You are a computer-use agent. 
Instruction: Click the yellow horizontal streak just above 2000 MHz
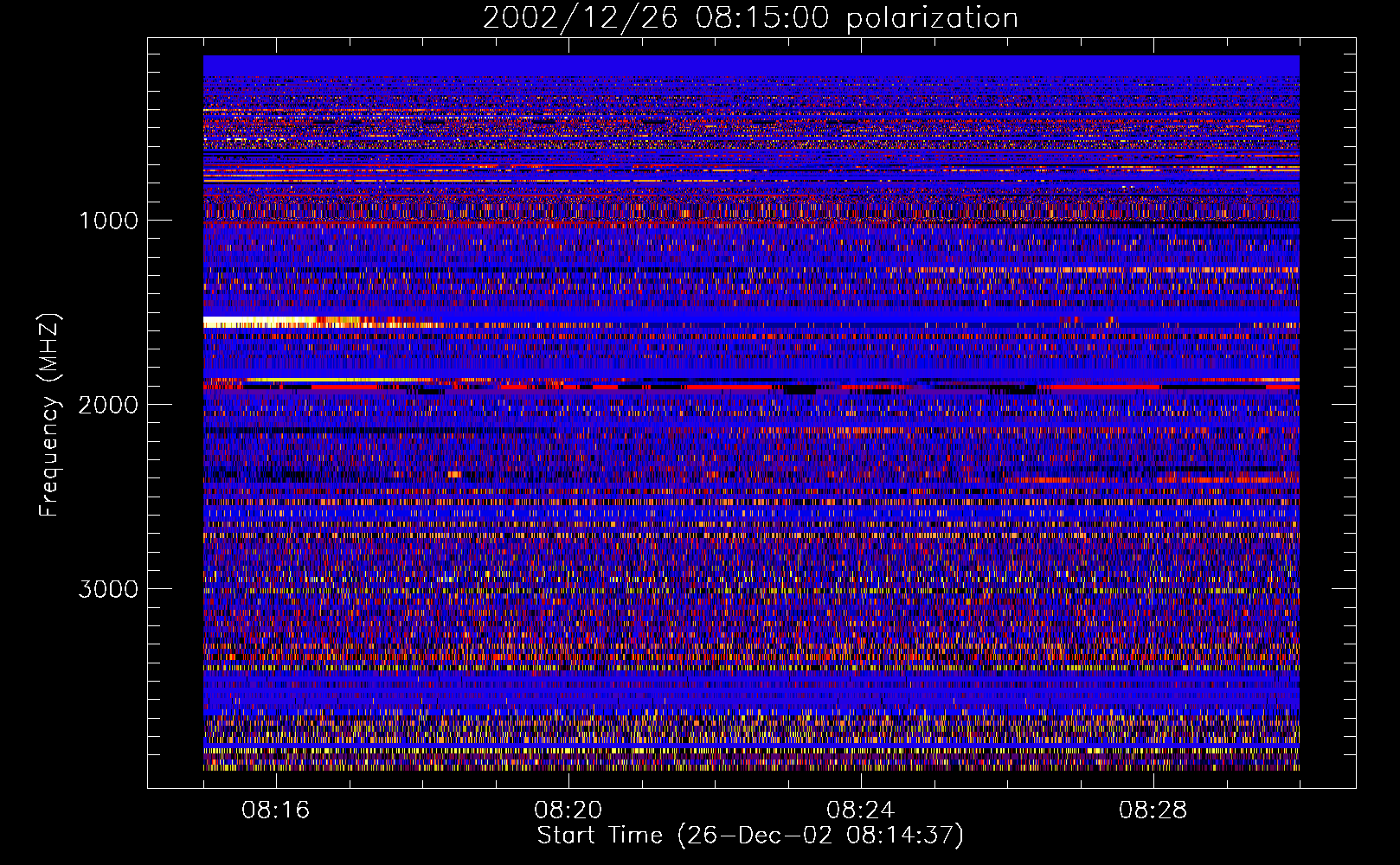point(337,380)
